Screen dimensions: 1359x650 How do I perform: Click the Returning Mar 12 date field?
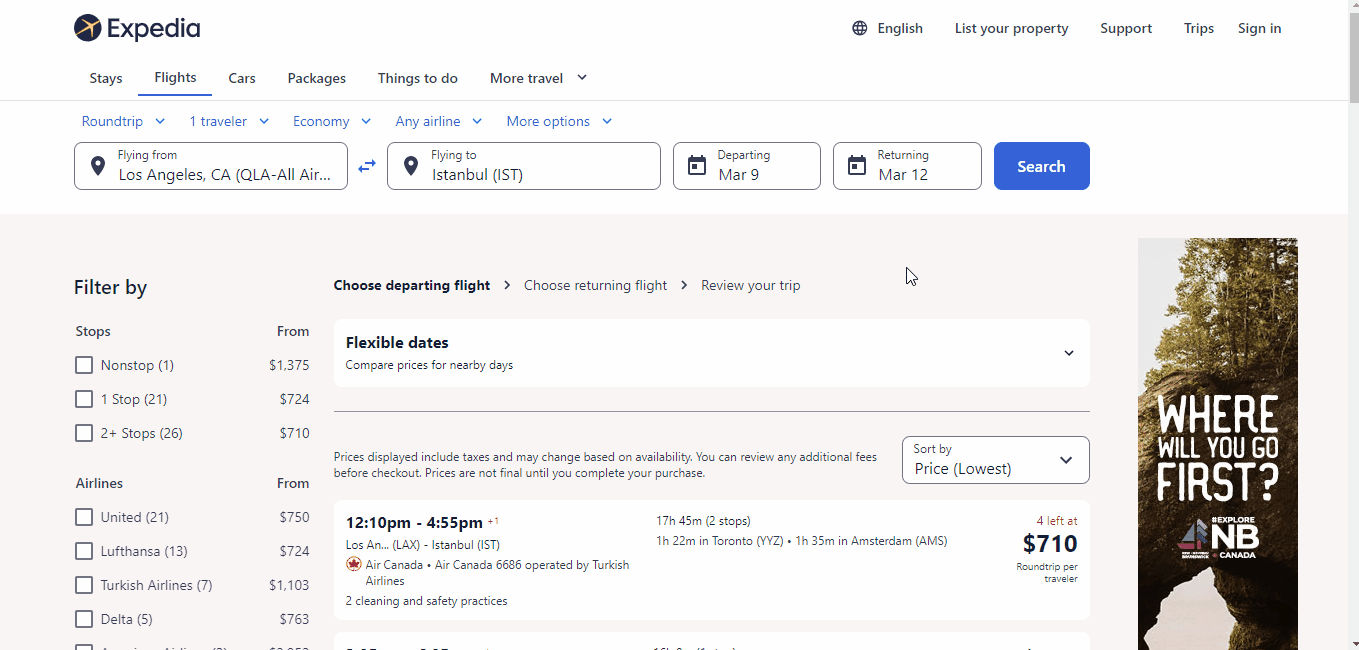[907, 166]
